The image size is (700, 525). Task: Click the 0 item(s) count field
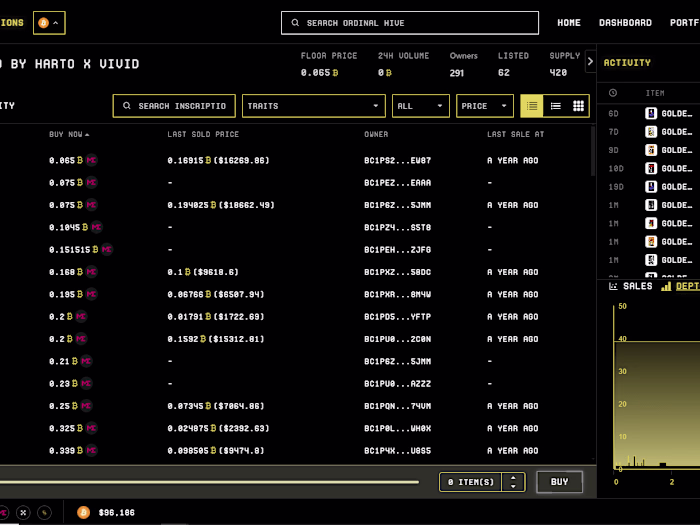tap(471, 482)
